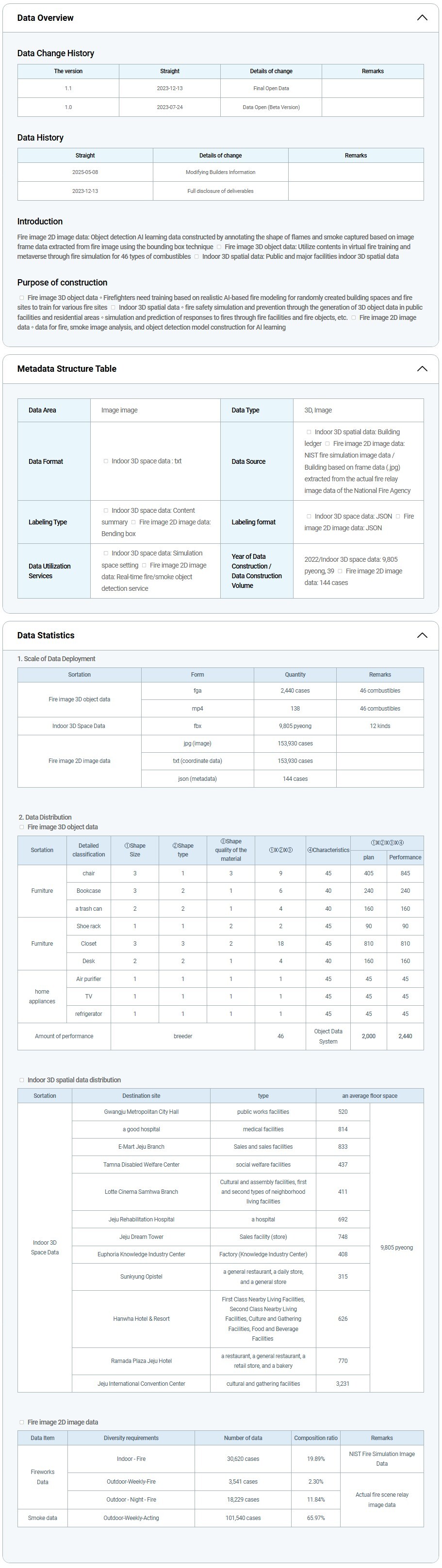Click the 'Composition ratio' column header

tap(315, 1438)
